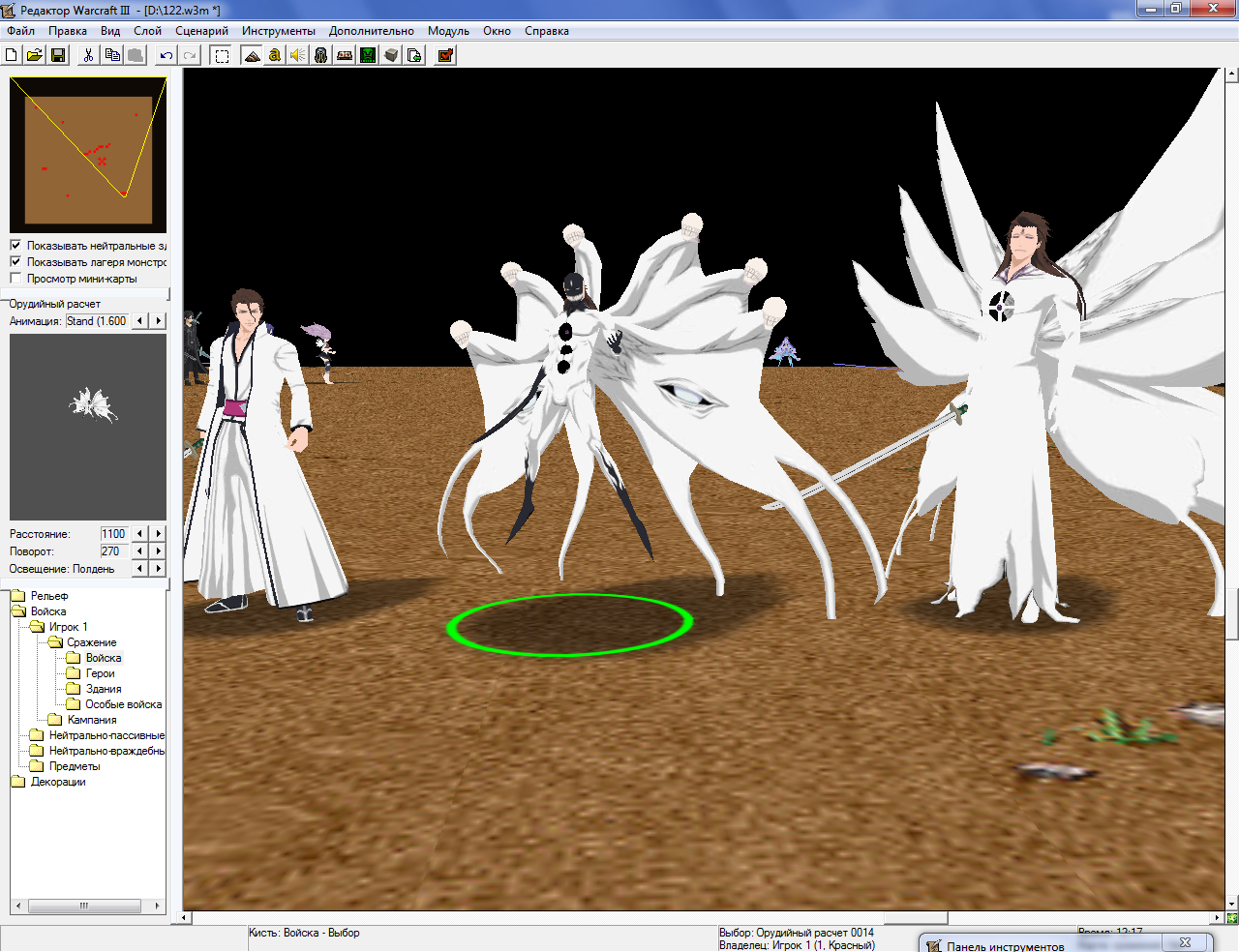Open the Окно menu

tap(497, 31)
